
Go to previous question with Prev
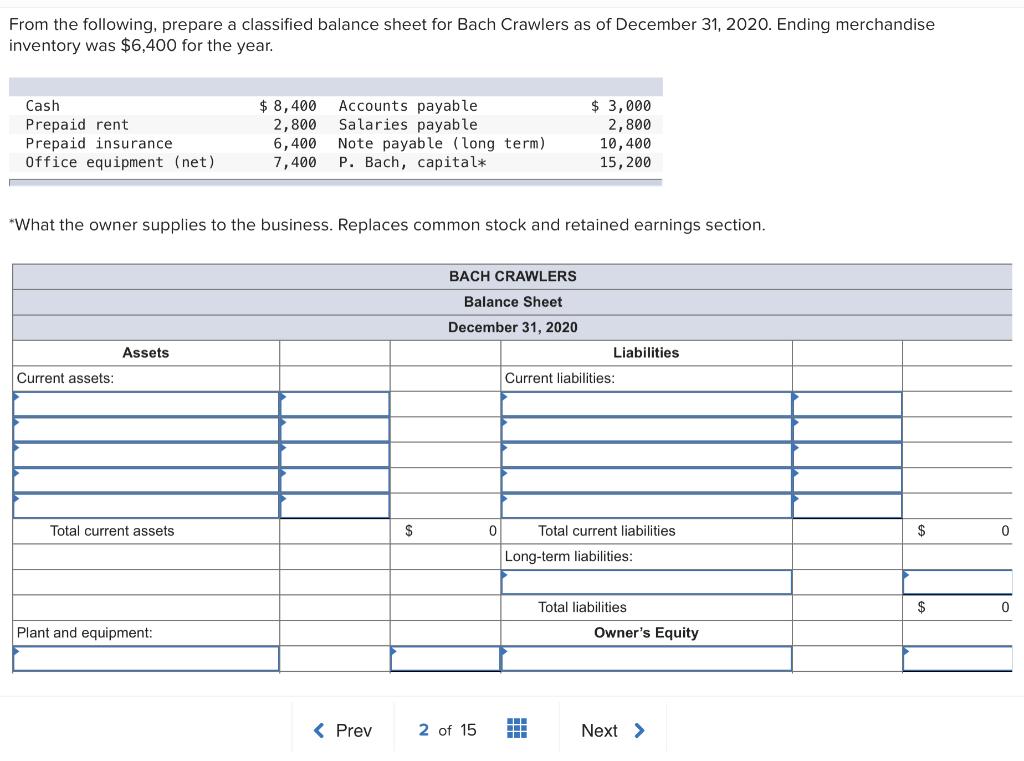tap(343, 730)
